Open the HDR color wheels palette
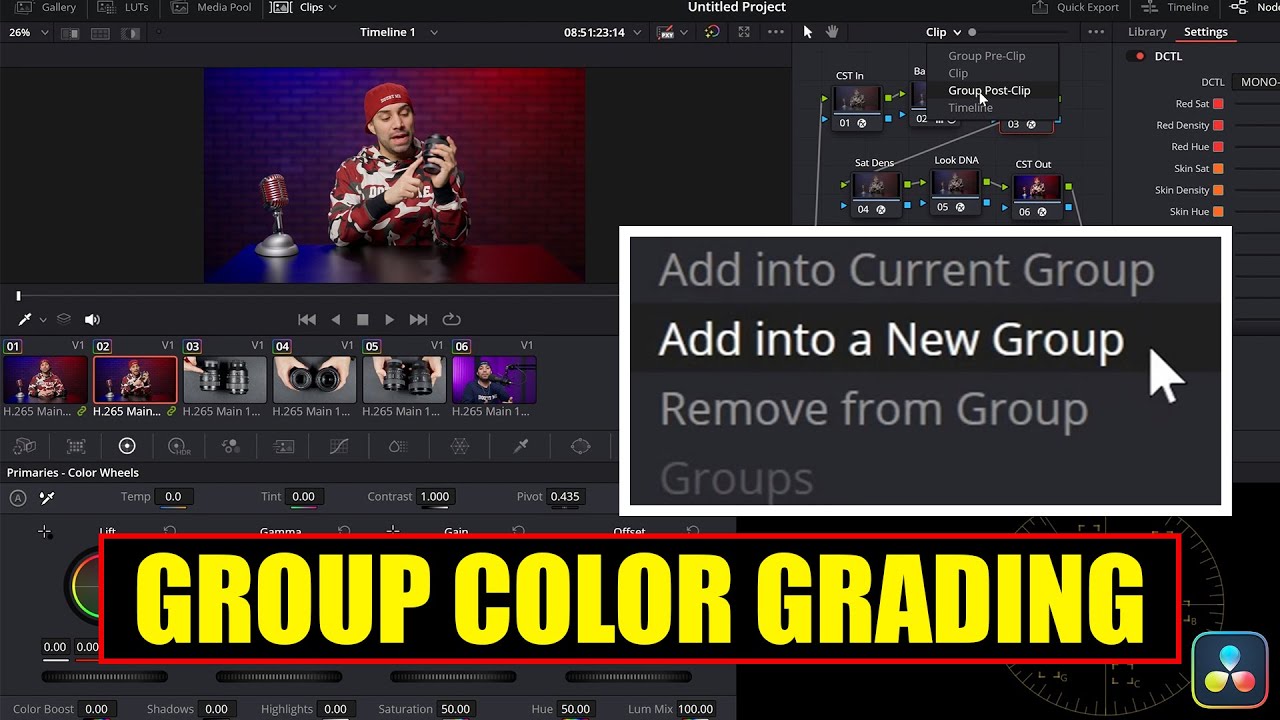The image size is (1280, 720). (178, 446)
